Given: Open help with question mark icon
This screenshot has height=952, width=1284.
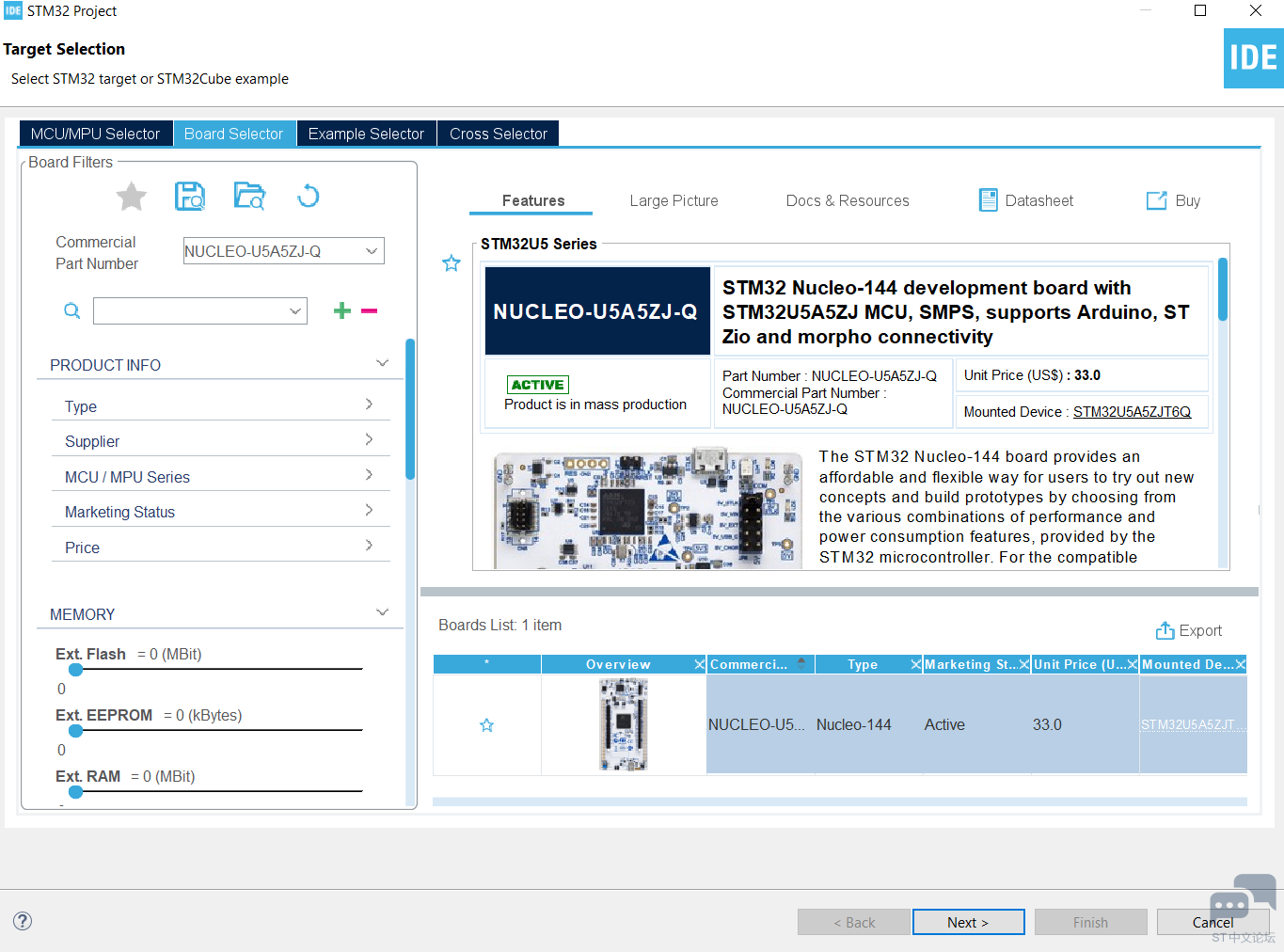Looking at the screenshot, I should point(23,921).
